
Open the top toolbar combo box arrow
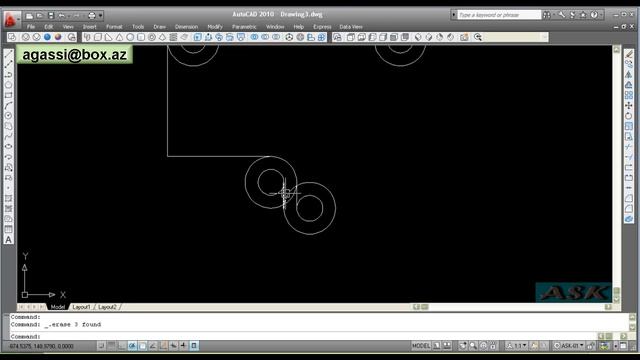(x=544, y=37)
